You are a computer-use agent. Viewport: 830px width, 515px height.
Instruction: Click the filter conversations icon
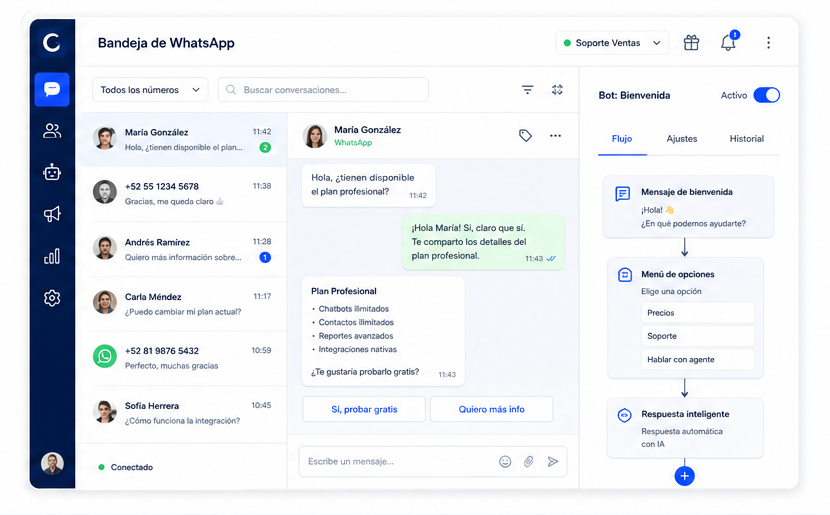[527, 89]
